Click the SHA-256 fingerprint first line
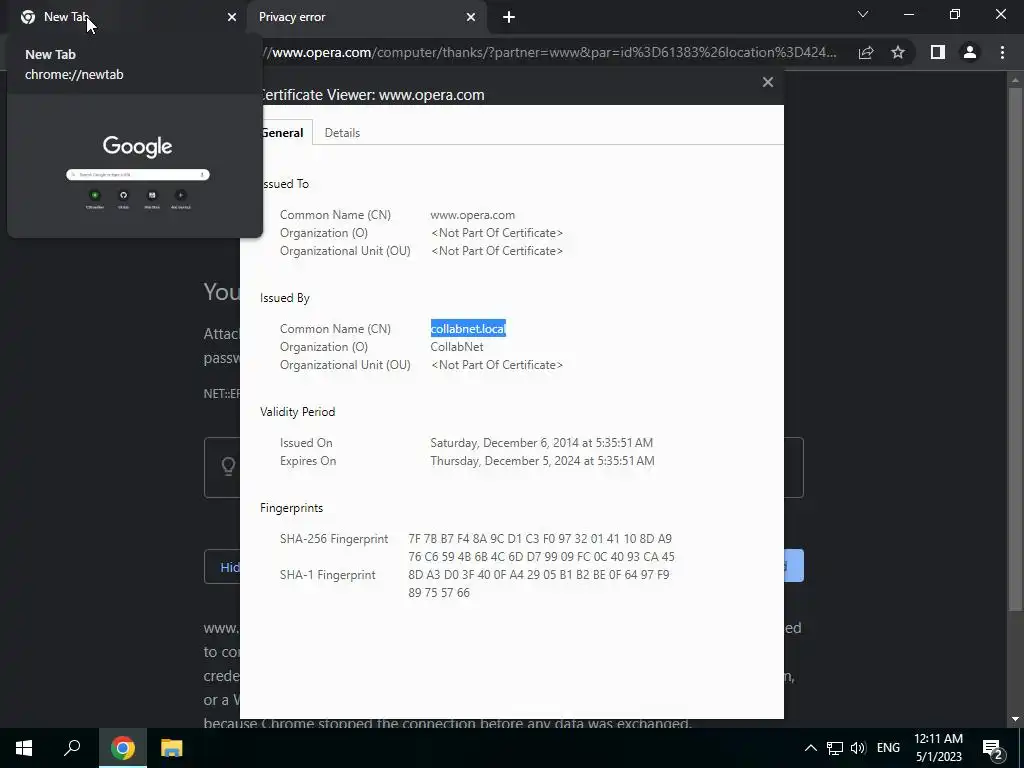The height and width of the screenshot is (768, 1024). point(540,539)
